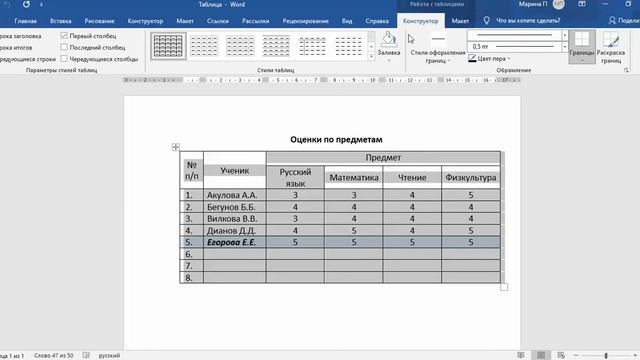Enable Последний столбец checkbox
Image resolution: width=640 pixels, height=360 pixels.
tap(64, 47)
